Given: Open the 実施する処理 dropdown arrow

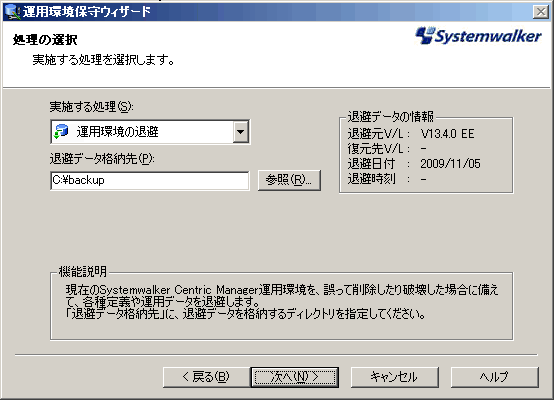Looking at the screenshot, I should [x=241, y=132].
